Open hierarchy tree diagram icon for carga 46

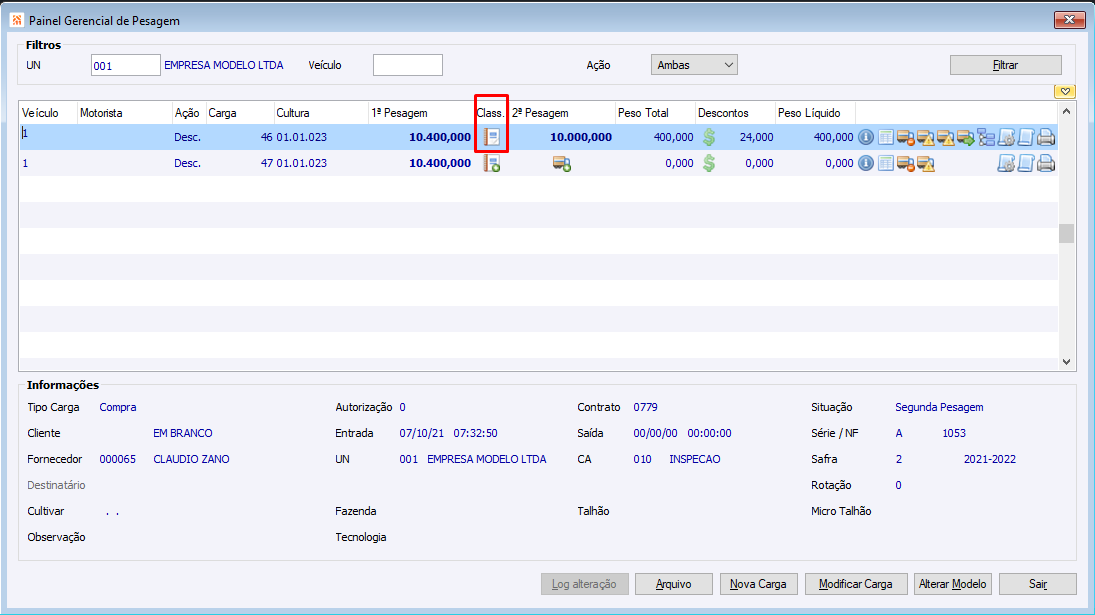click(x=986, y=138)
